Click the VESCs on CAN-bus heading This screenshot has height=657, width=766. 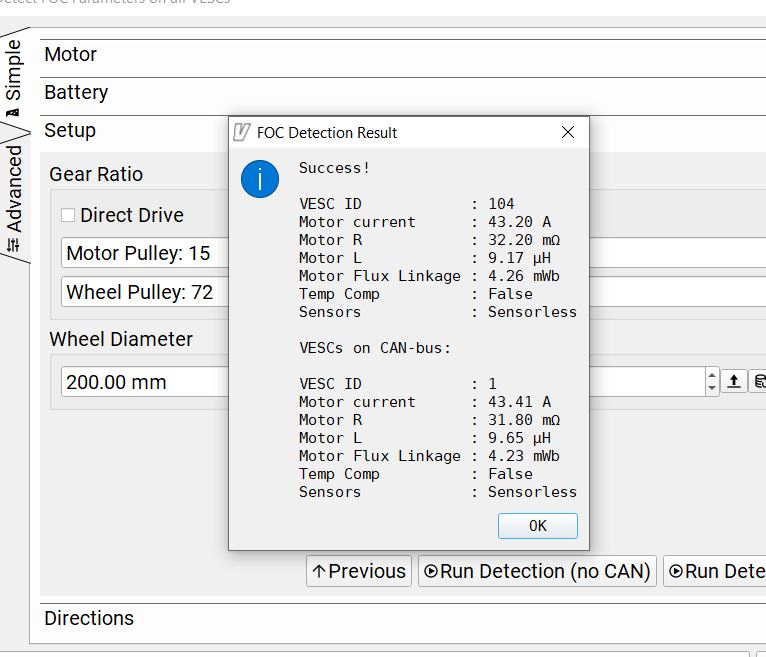point(375,348)
